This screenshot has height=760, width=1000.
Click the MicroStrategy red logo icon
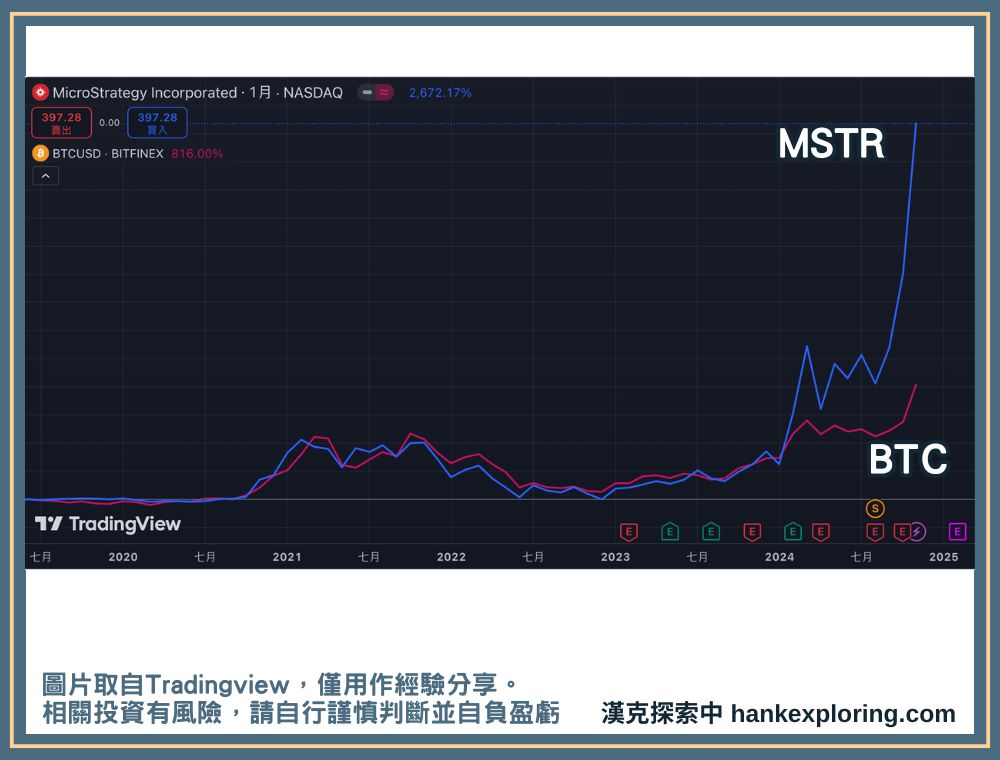(x=40, y=92)
